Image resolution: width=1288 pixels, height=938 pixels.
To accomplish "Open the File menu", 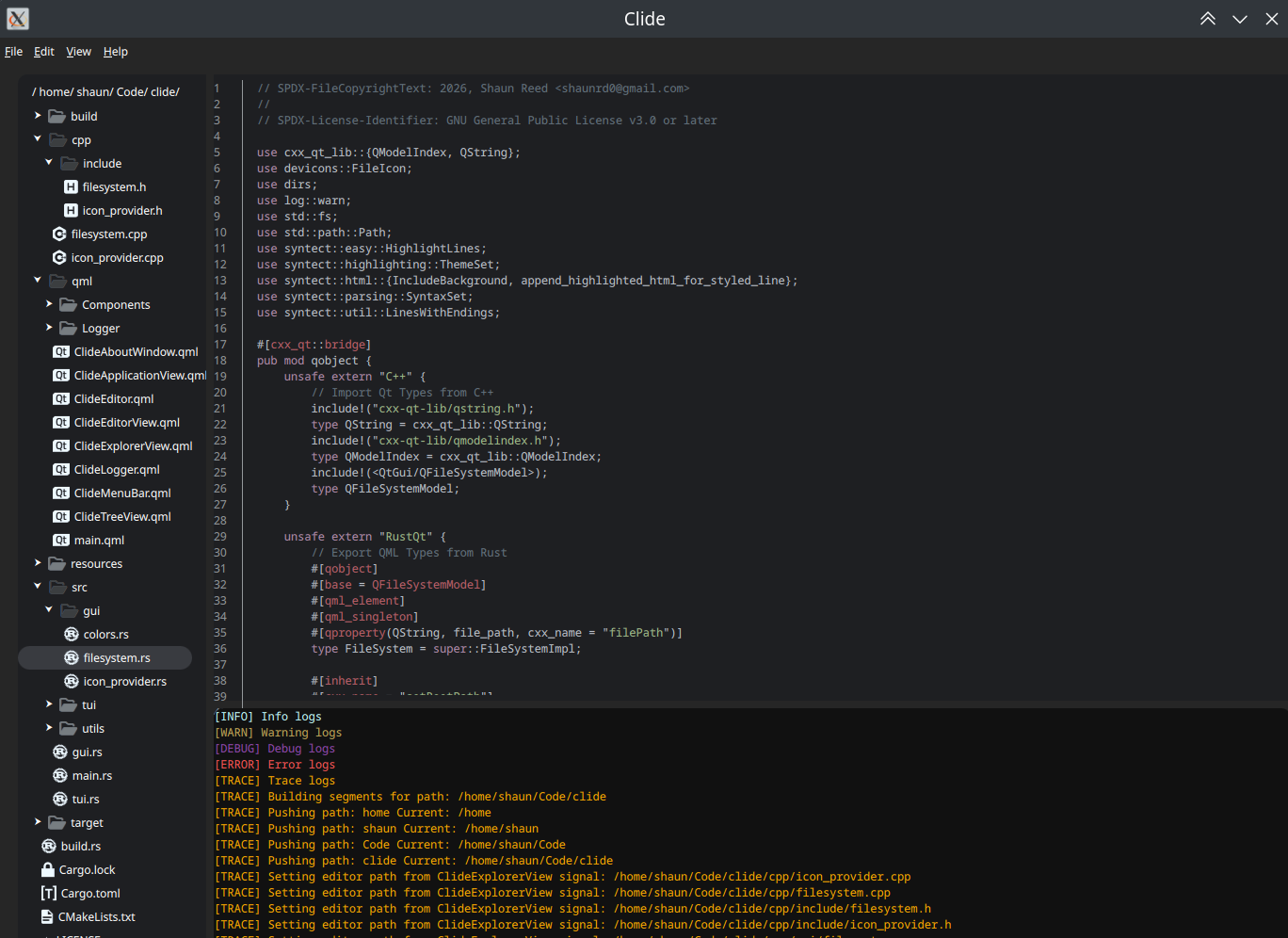I will pos(13,52).
